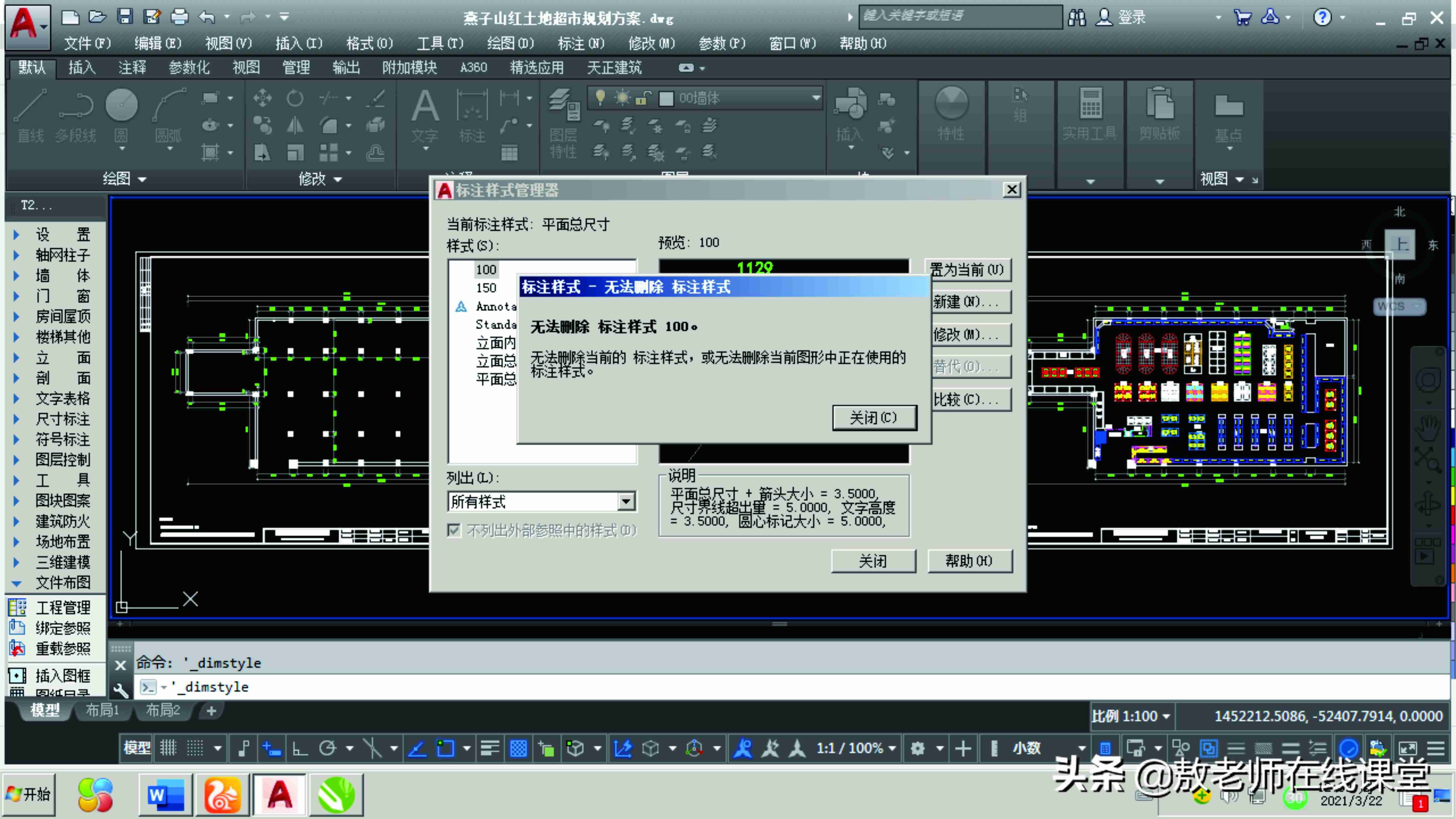Click the 特性 properties panel icon
Image resolution: width=1456 pixels, height=819 pixels.
click(951, 113)
